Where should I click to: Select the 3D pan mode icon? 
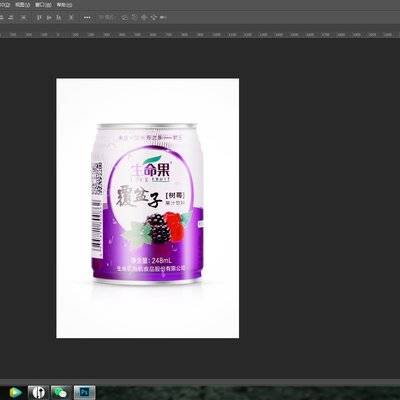click(144, 18)
